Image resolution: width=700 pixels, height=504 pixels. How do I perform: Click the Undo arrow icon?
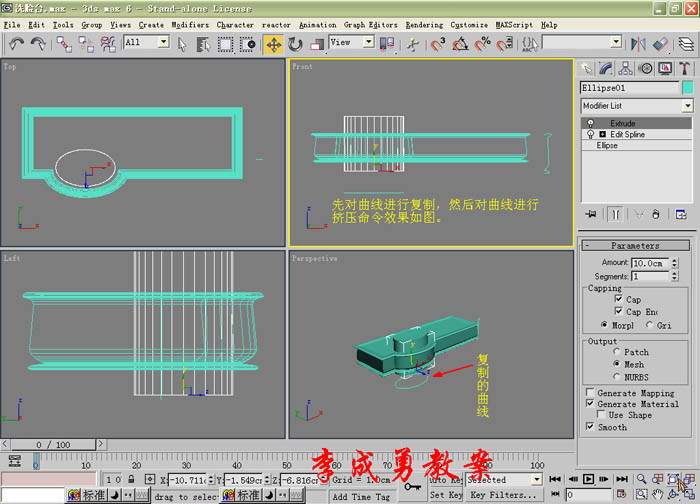17,44
